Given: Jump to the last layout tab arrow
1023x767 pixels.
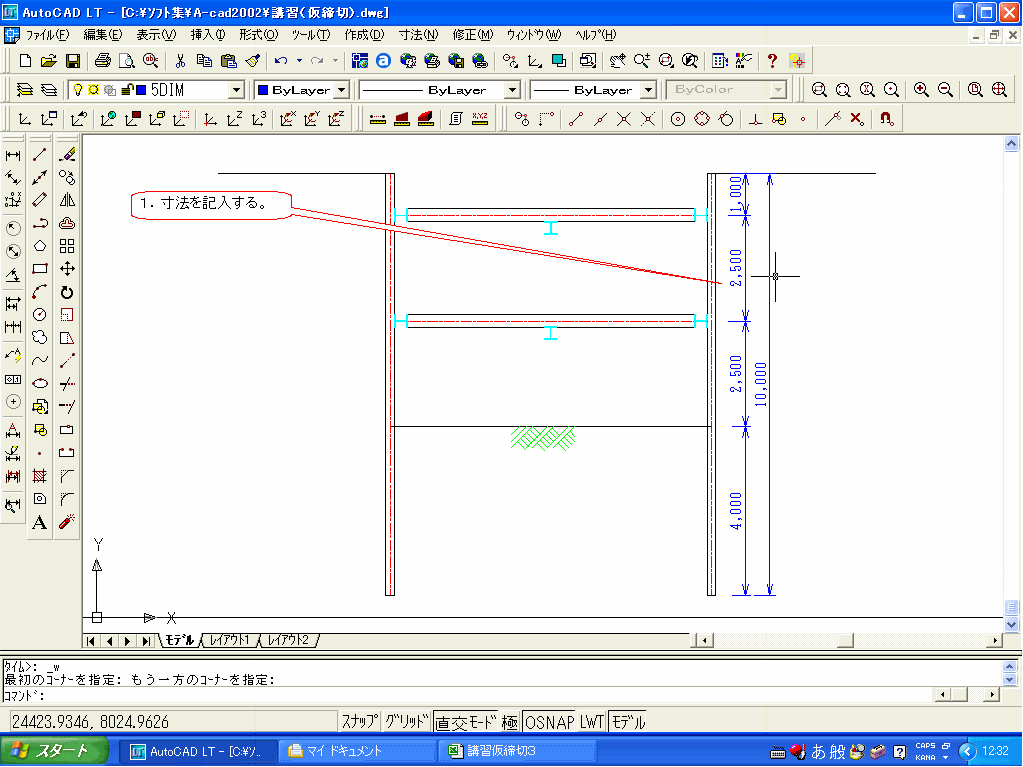Looking at the screenshot, I should (146, 641).
